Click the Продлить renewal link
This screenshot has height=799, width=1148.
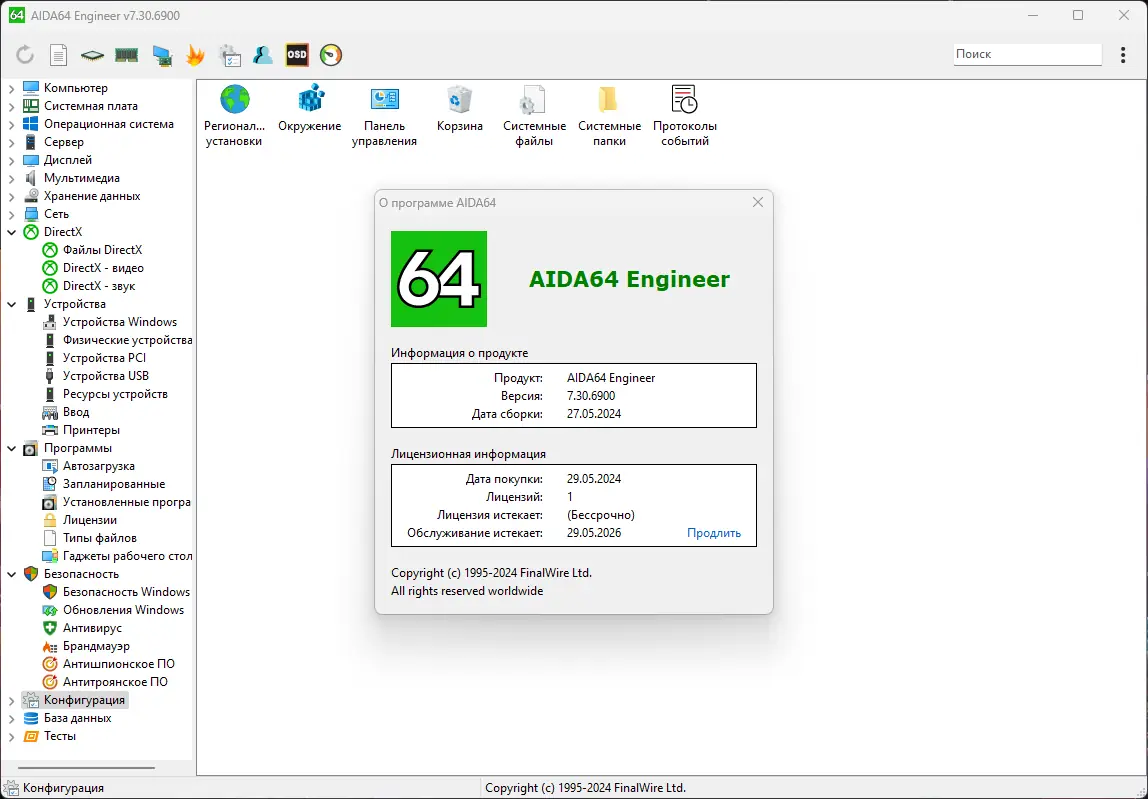click(714, 533)
